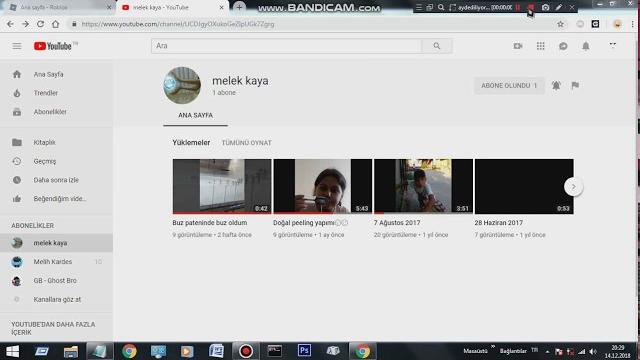Click the browser home icon
Image resolution: width=640 pixels, height=360 pixels.
pyautogui.click(x=56, y=24)
